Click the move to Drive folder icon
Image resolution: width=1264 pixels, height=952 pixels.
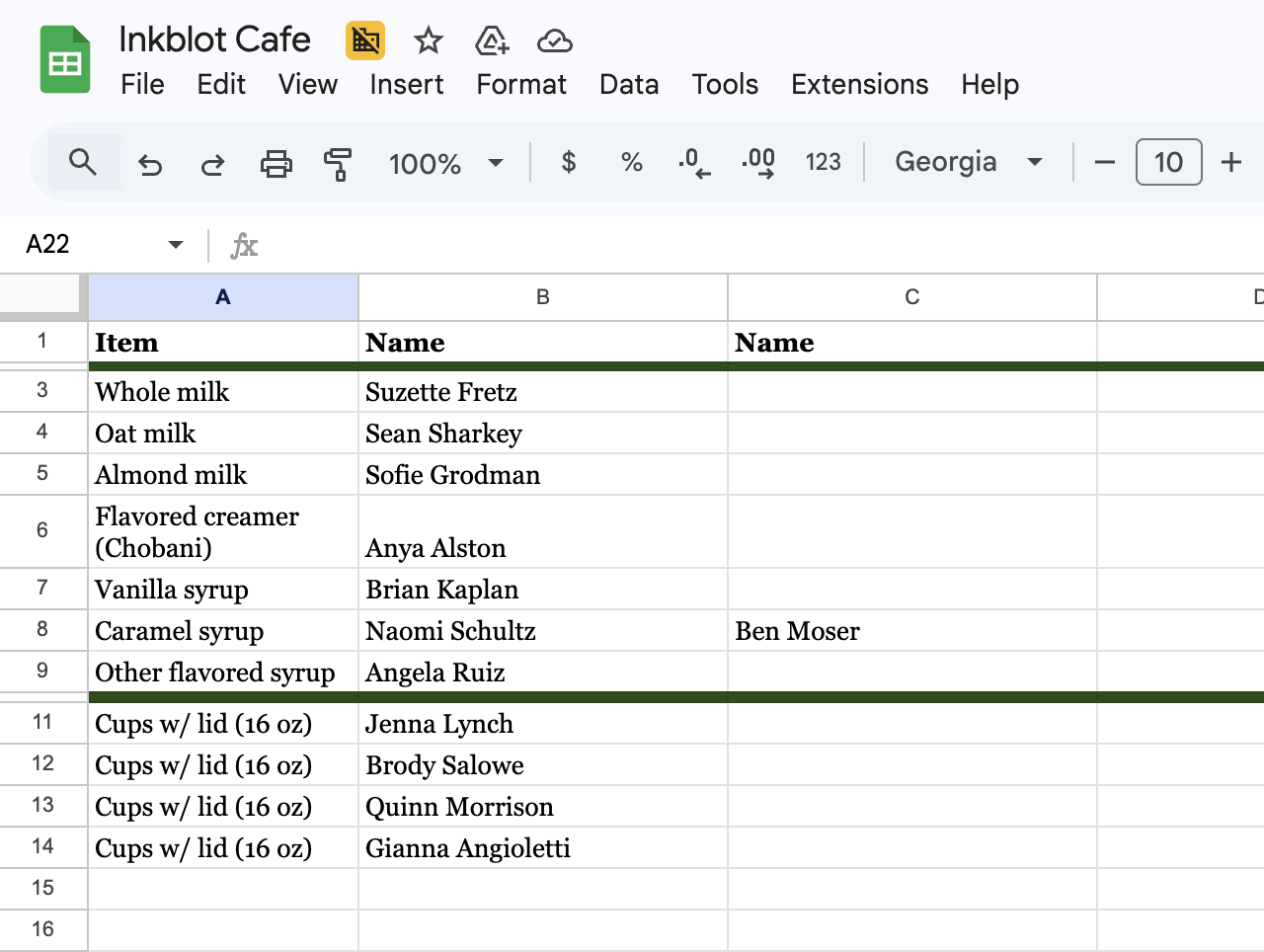[x=491, y=40]
